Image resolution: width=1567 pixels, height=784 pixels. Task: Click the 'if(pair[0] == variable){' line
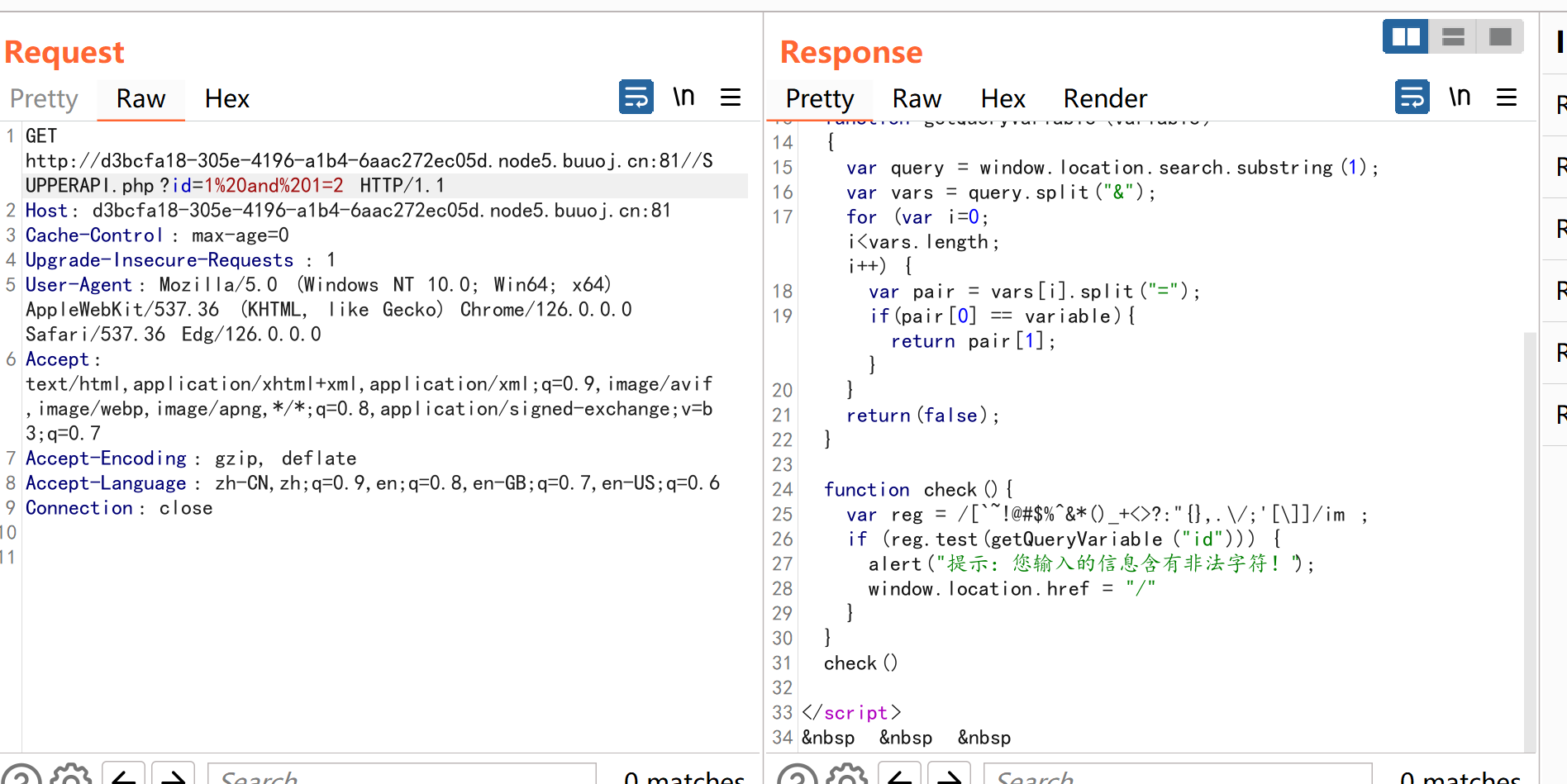coord(1003,316)
